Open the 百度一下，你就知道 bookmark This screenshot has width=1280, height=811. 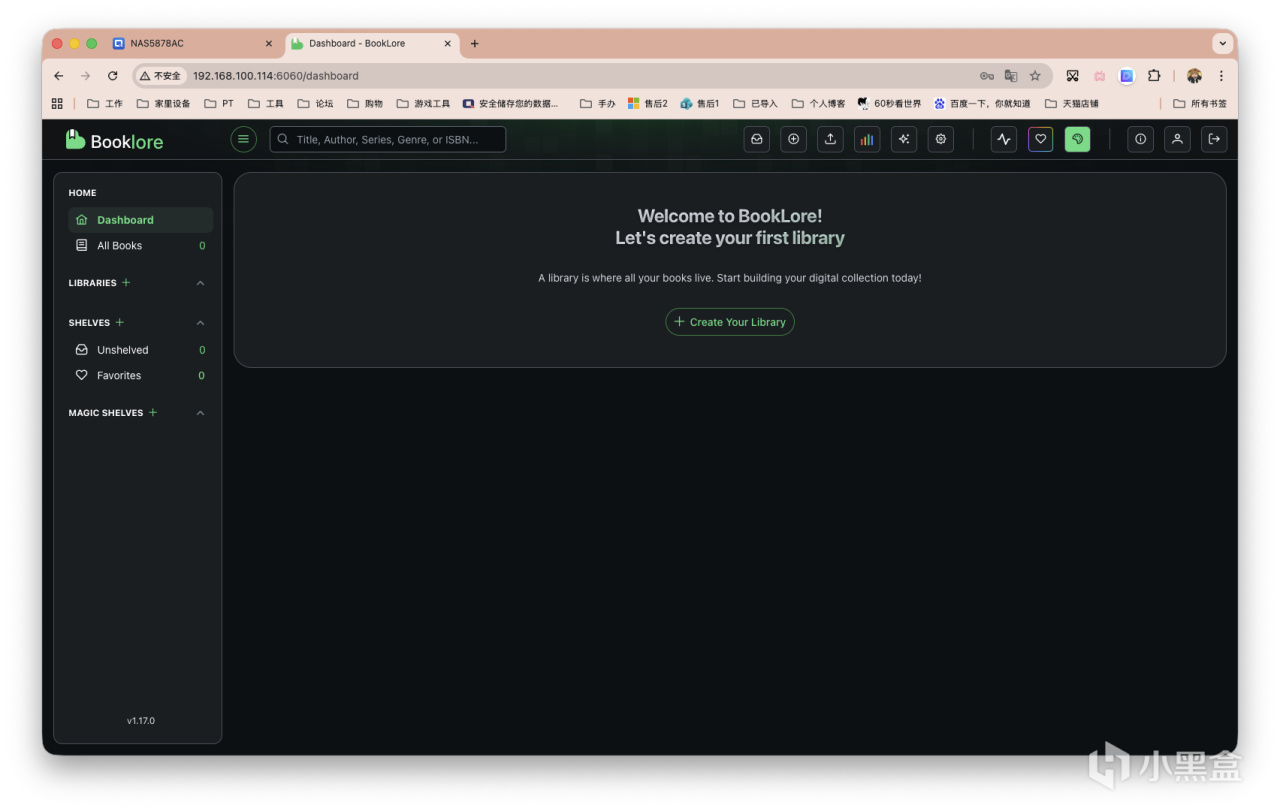982,103
